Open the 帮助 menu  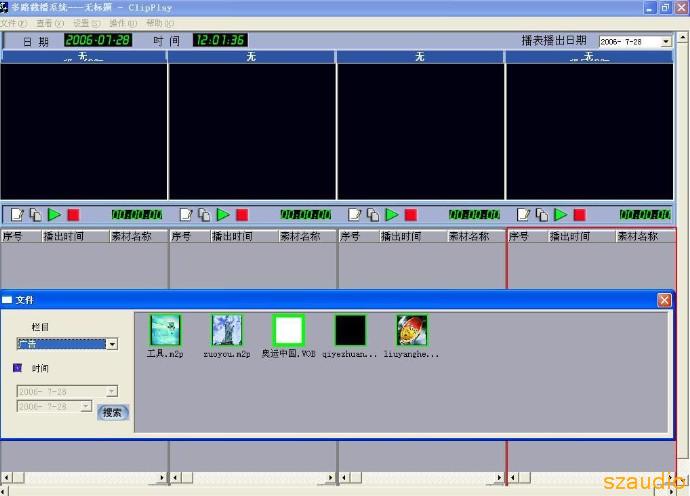(159, 23)
